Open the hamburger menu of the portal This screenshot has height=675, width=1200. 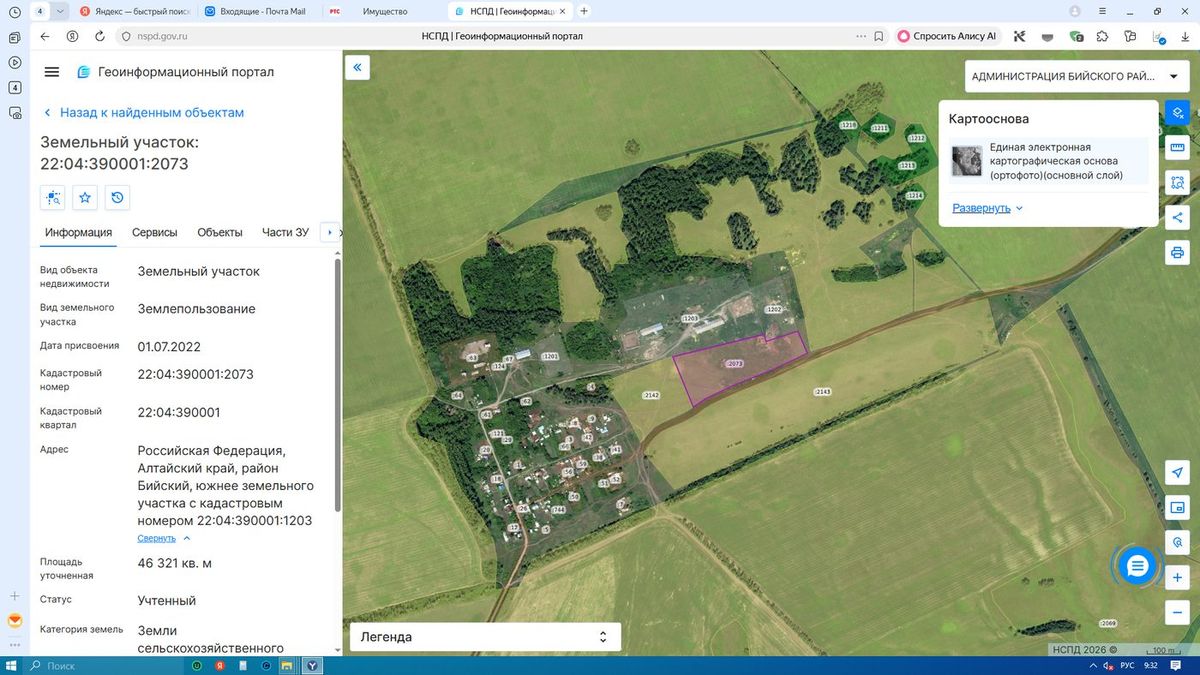[52, 72]
